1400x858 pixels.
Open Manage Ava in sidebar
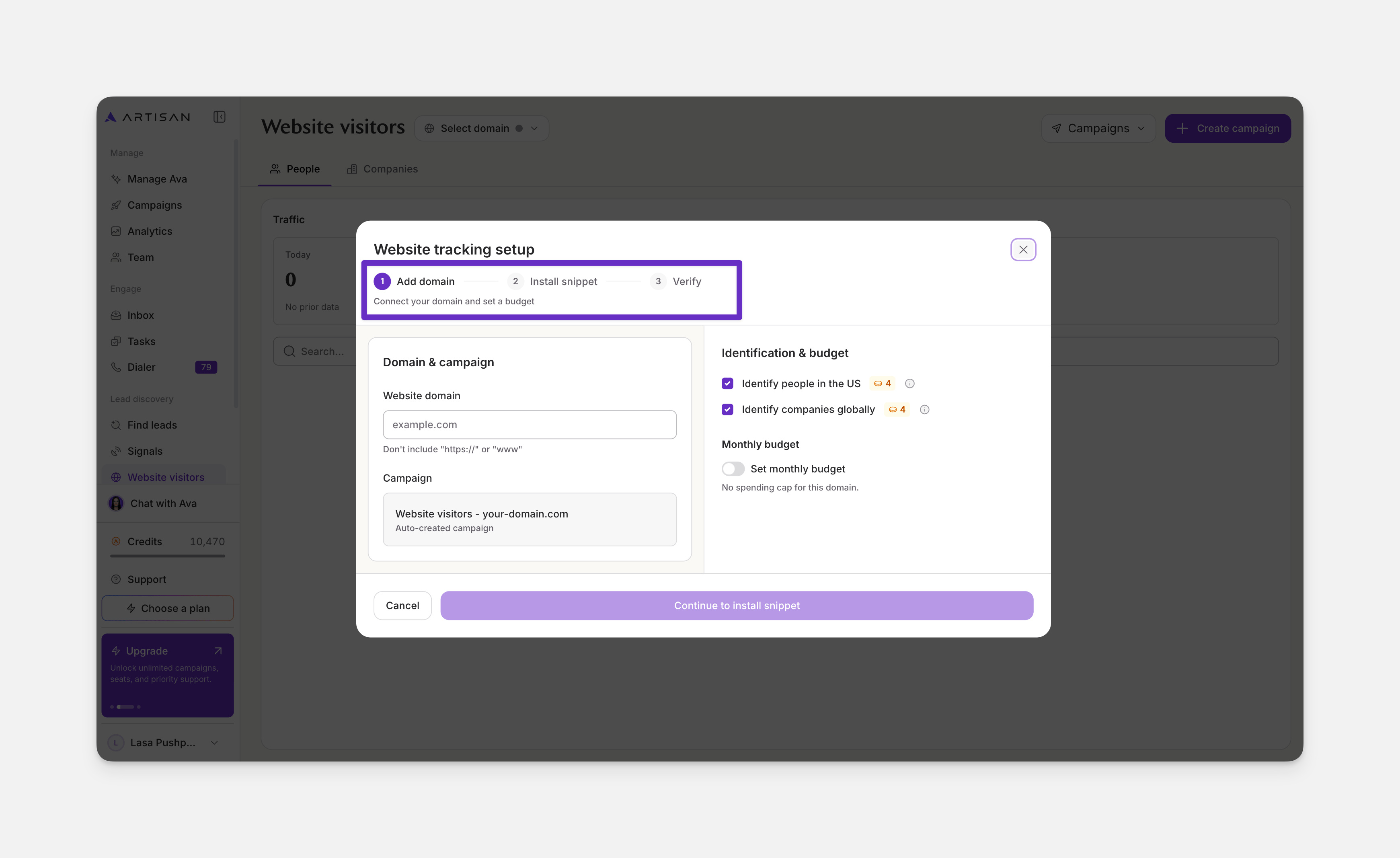pyautogui.click(x=164, y=179)
